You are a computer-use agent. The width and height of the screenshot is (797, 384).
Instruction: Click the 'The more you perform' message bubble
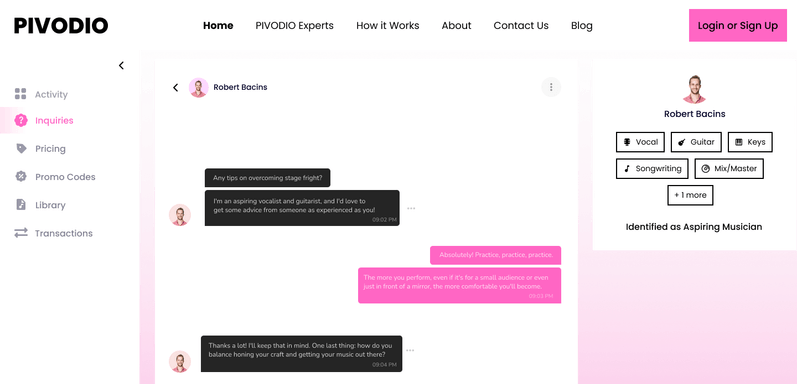tap(459, 285)
